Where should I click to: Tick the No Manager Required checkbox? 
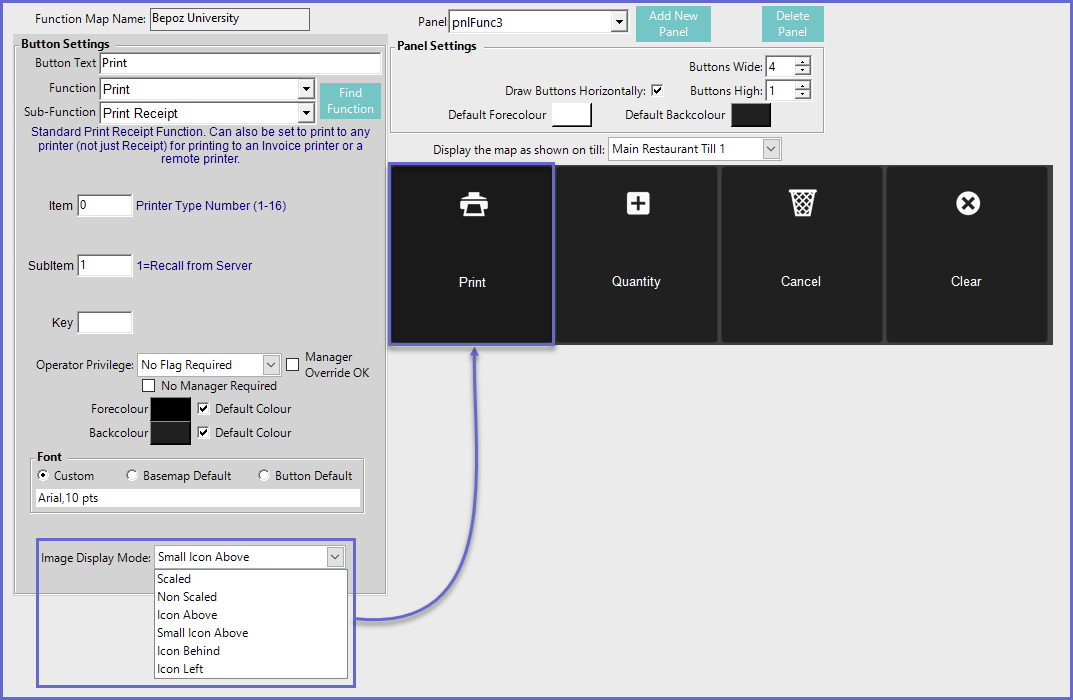tap(148, 386)
